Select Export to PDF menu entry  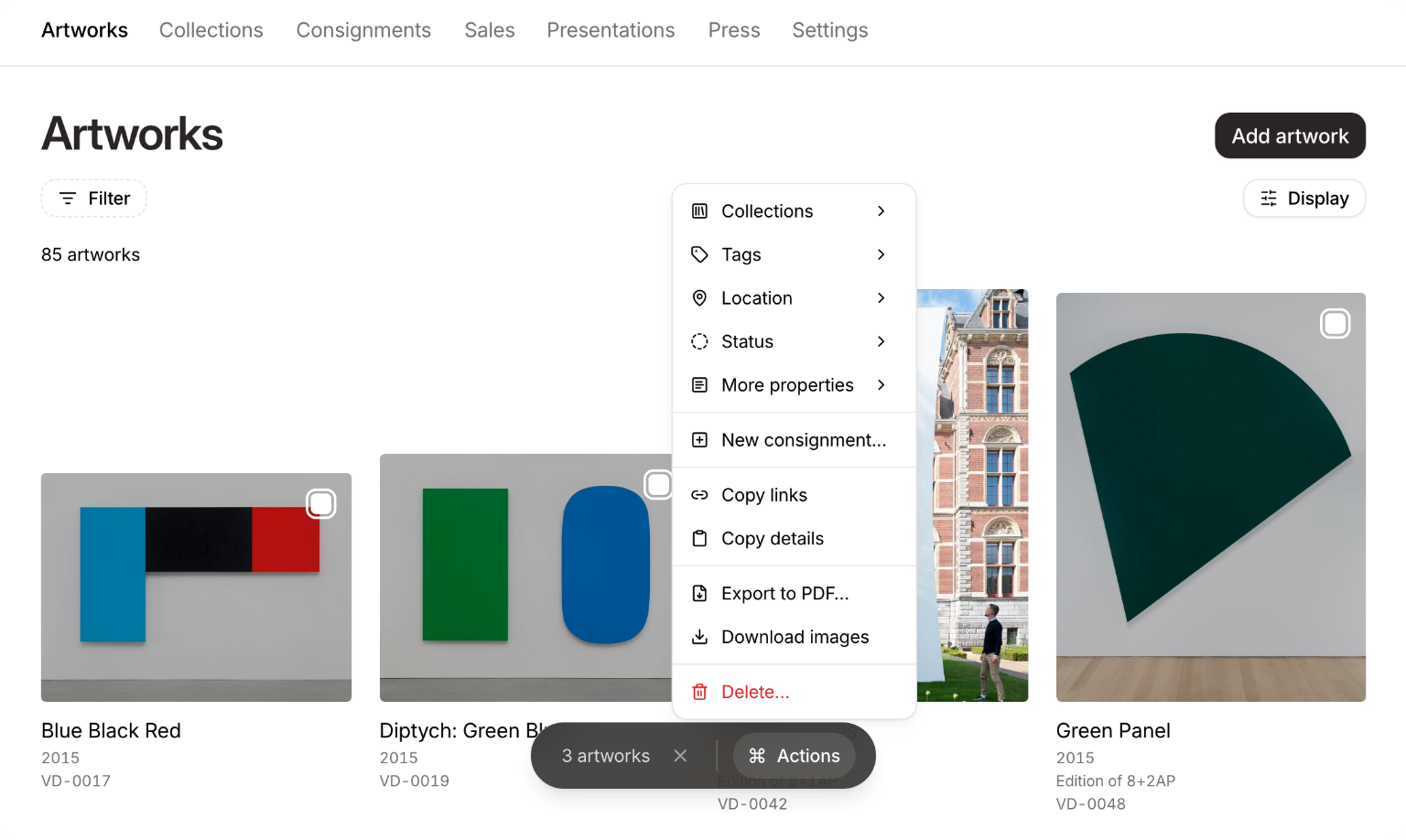(795, 594)
